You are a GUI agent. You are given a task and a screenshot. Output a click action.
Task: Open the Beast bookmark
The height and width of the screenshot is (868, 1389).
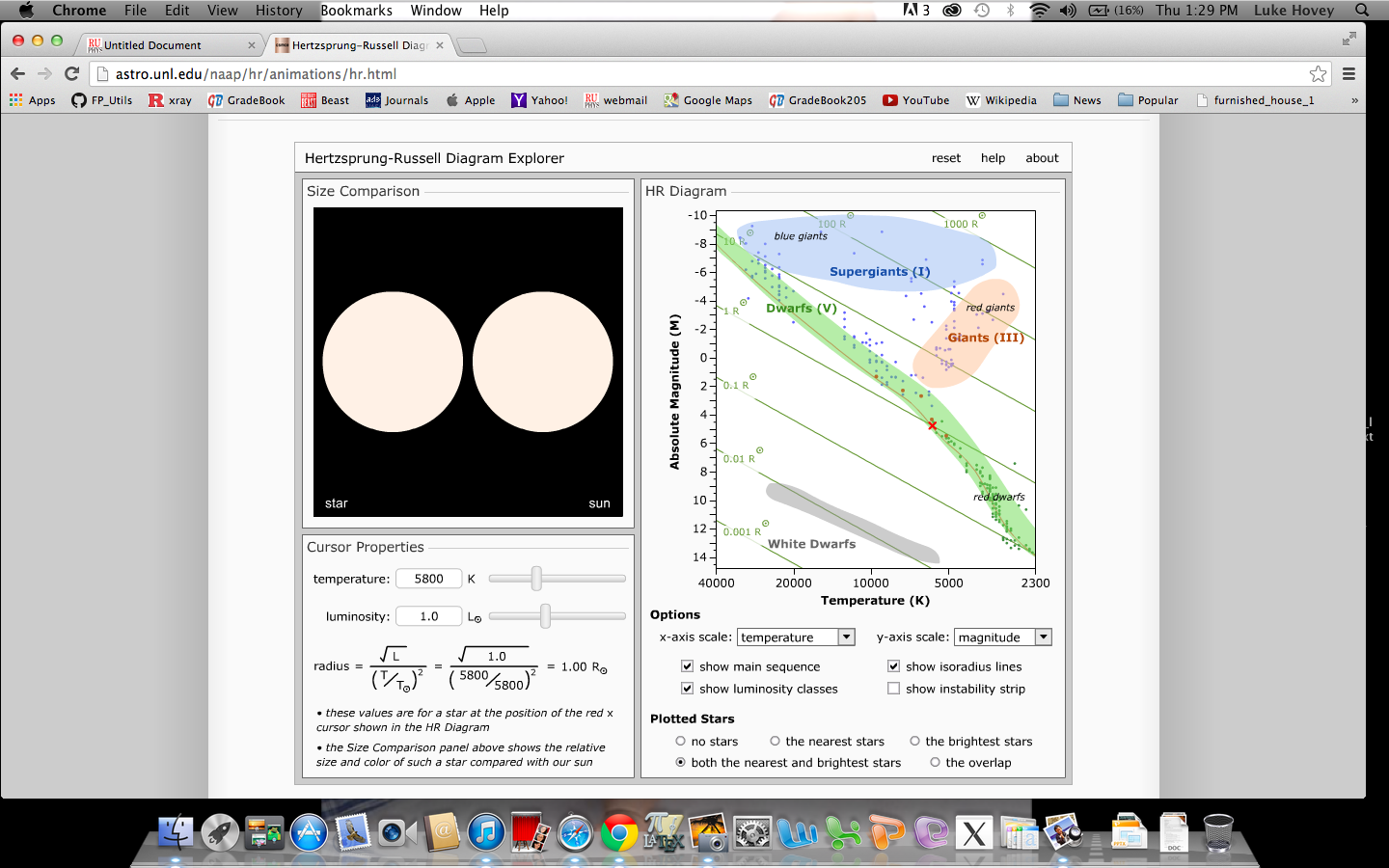point(325,100)
